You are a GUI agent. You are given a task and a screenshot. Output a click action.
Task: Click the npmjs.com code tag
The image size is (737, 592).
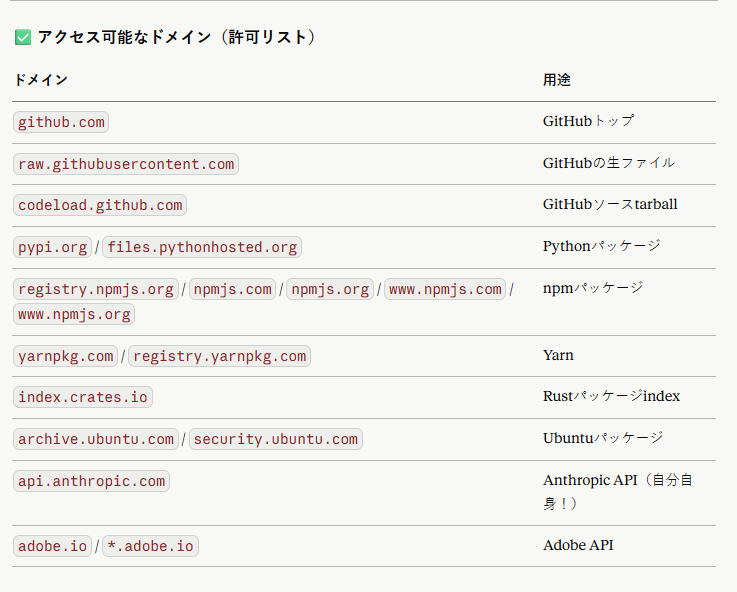233,289
